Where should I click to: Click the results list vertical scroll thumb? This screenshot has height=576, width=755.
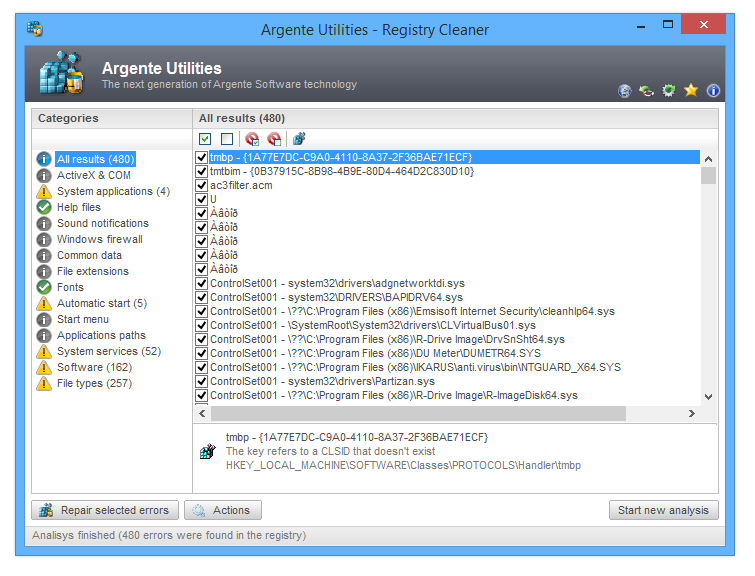pos(708,175)
